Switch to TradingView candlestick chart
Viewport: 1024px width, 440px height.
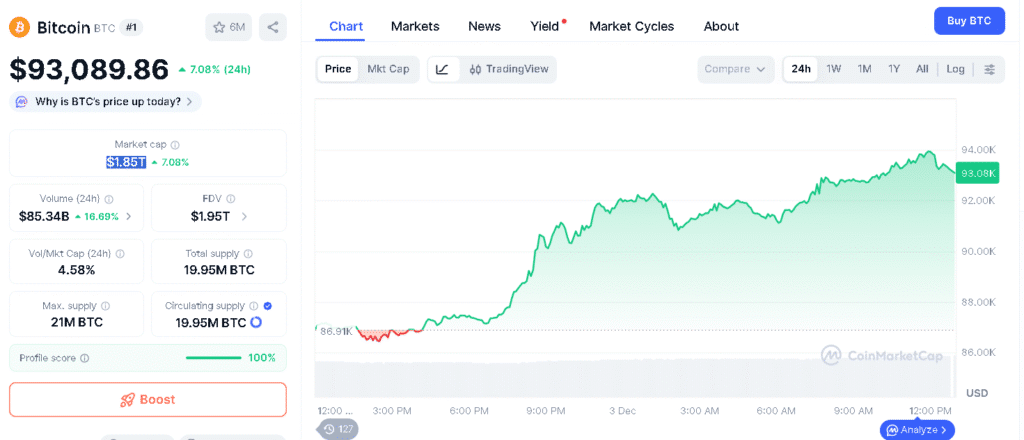[x=509, y=69]
